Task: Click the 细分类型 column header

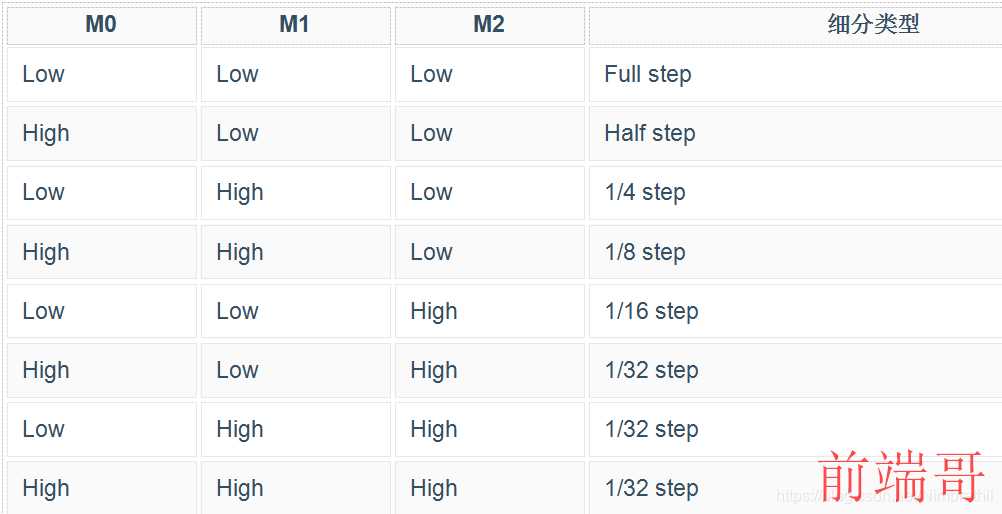Action: coord(796,26)
